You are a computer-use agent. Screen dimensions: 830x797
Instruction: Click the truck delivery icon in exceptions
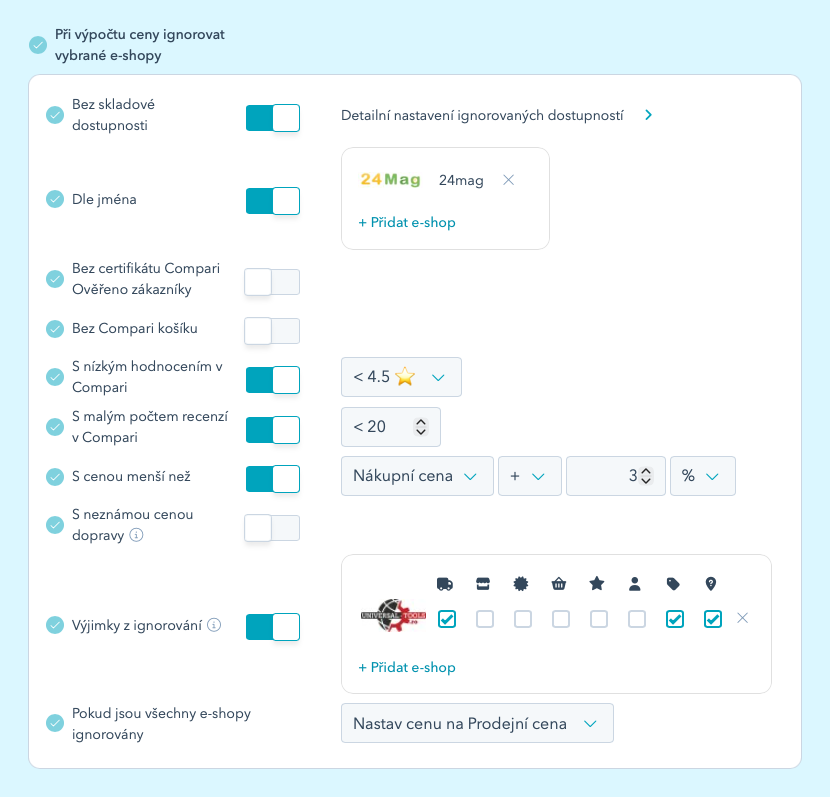[x=445, y=584]
